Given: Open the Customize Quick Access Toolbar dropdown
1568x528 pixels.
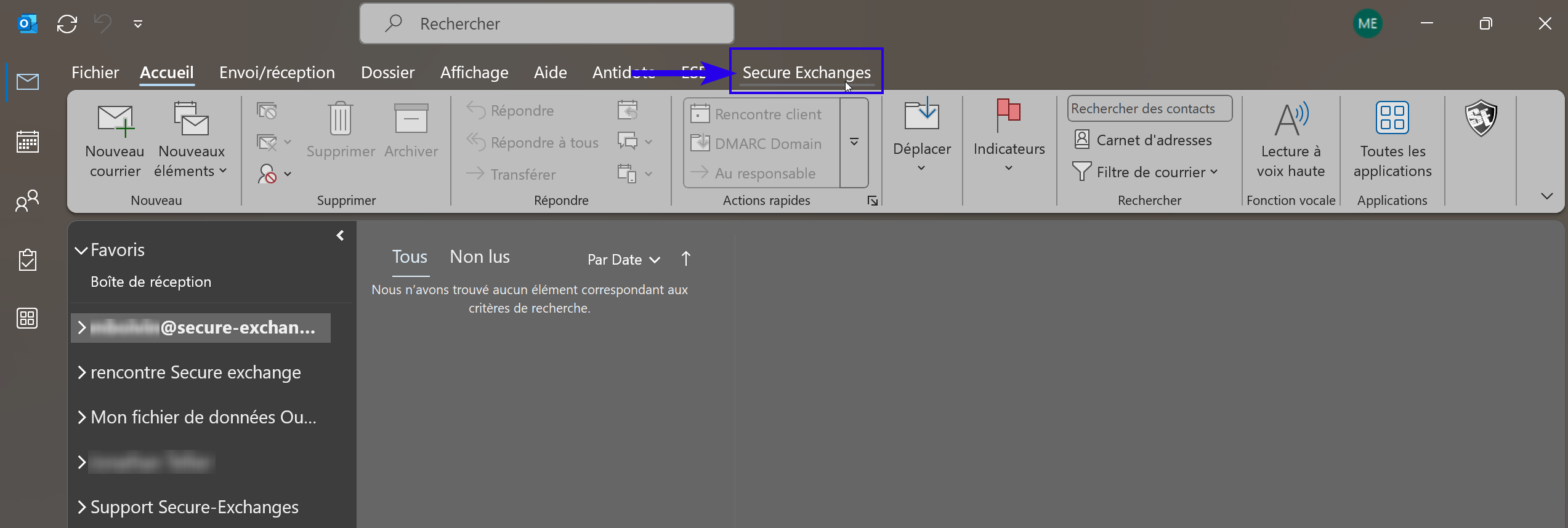Looking at the screenshot, I should pos(138,24).
